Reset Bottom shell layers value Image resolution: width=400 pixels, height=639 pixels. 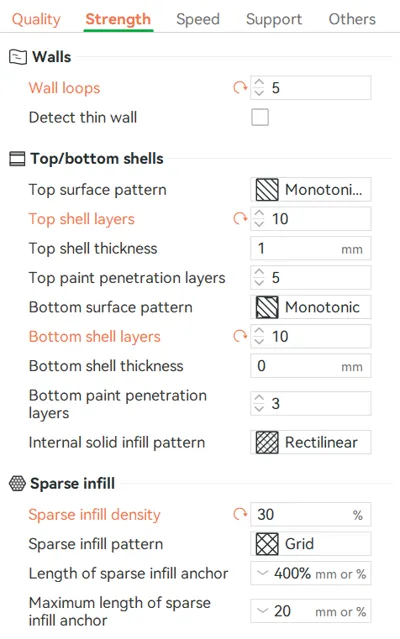pos(240,336)
